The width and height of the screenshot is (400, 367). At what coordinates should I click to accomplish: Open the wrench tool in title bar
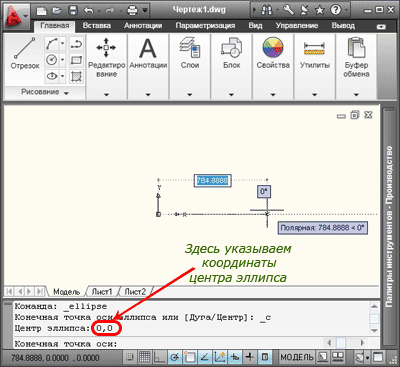(289, 10)
